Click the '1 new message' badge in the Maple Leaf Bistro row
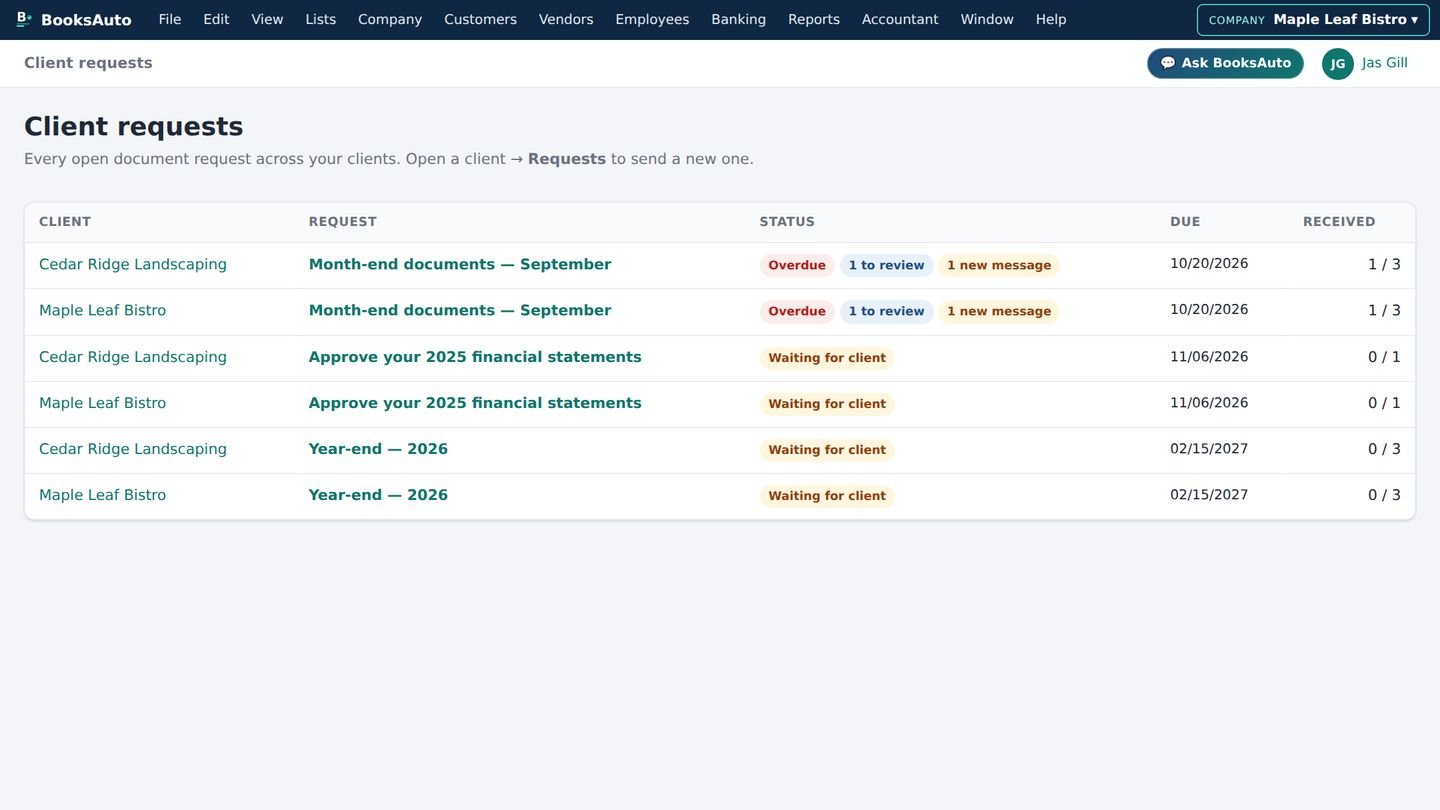 [x=999, y=311]
